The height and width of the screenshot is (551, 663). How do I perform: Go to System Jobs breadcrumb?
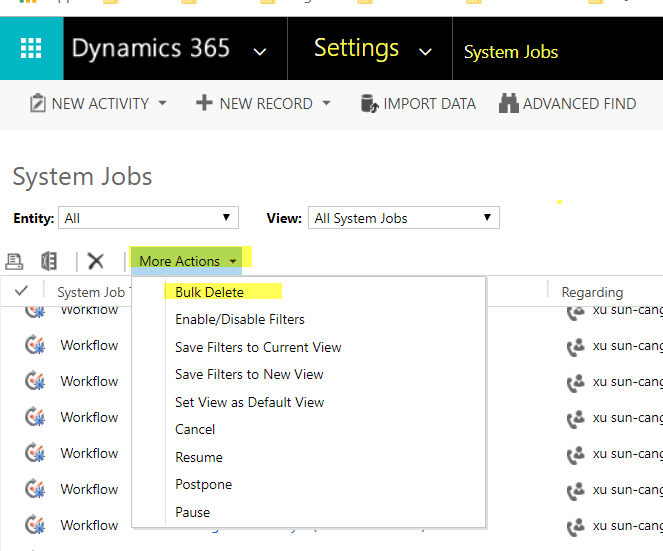tap(511, 52)
